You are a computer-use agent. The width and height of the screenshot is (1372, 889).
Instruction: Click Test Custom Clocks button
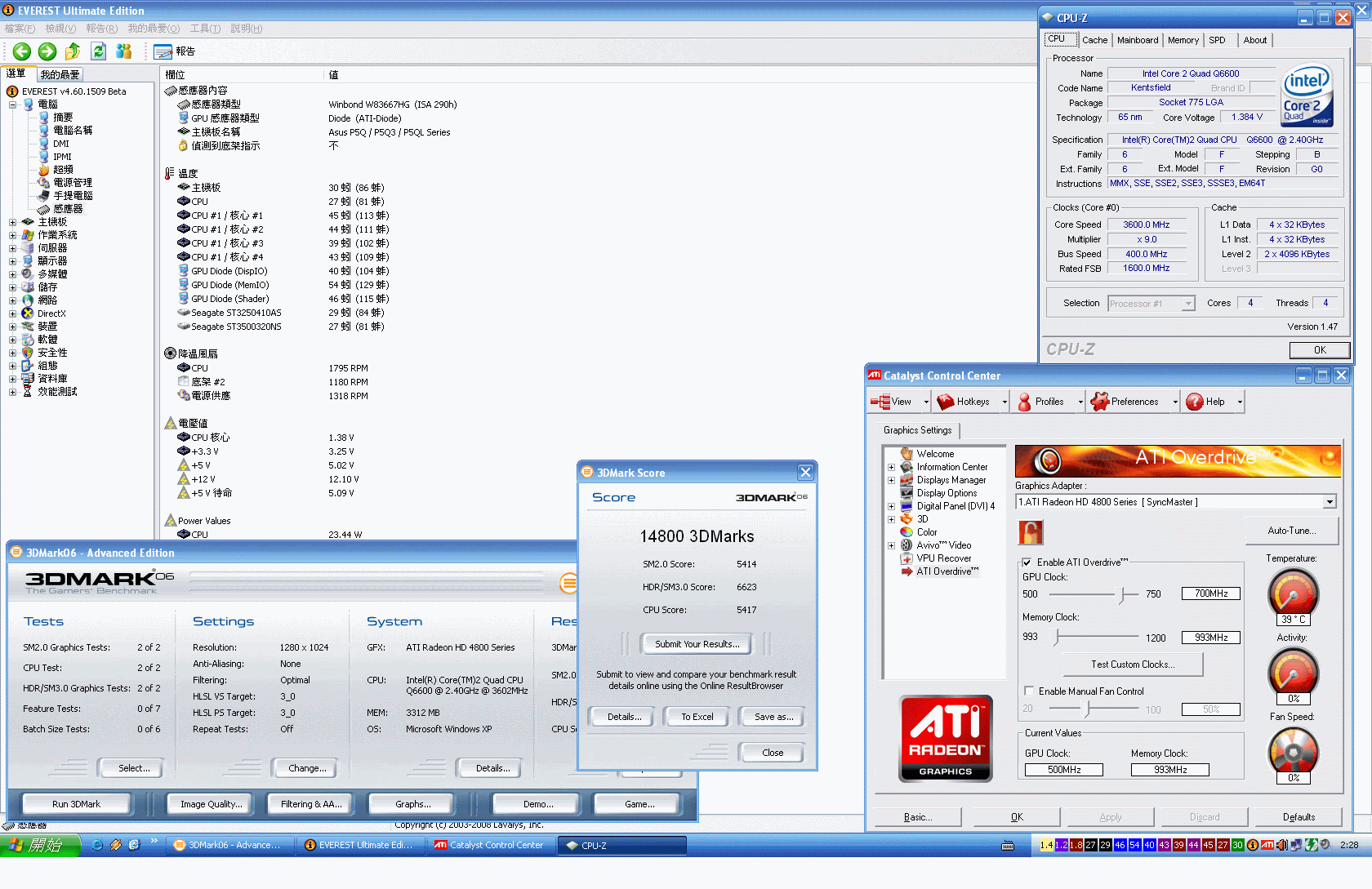coord(1133,665)
